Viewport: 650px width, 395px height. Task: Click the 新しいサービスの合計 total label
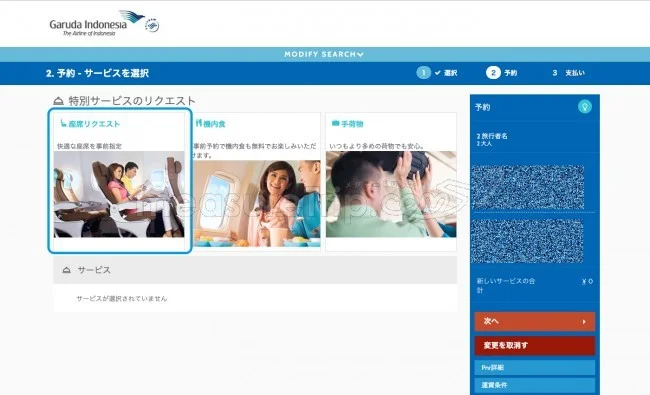505,285
